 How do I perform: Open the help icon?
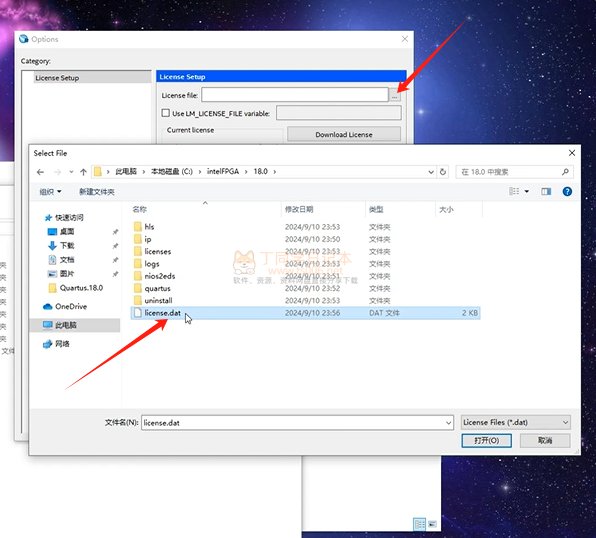click(x=567, y=191)
